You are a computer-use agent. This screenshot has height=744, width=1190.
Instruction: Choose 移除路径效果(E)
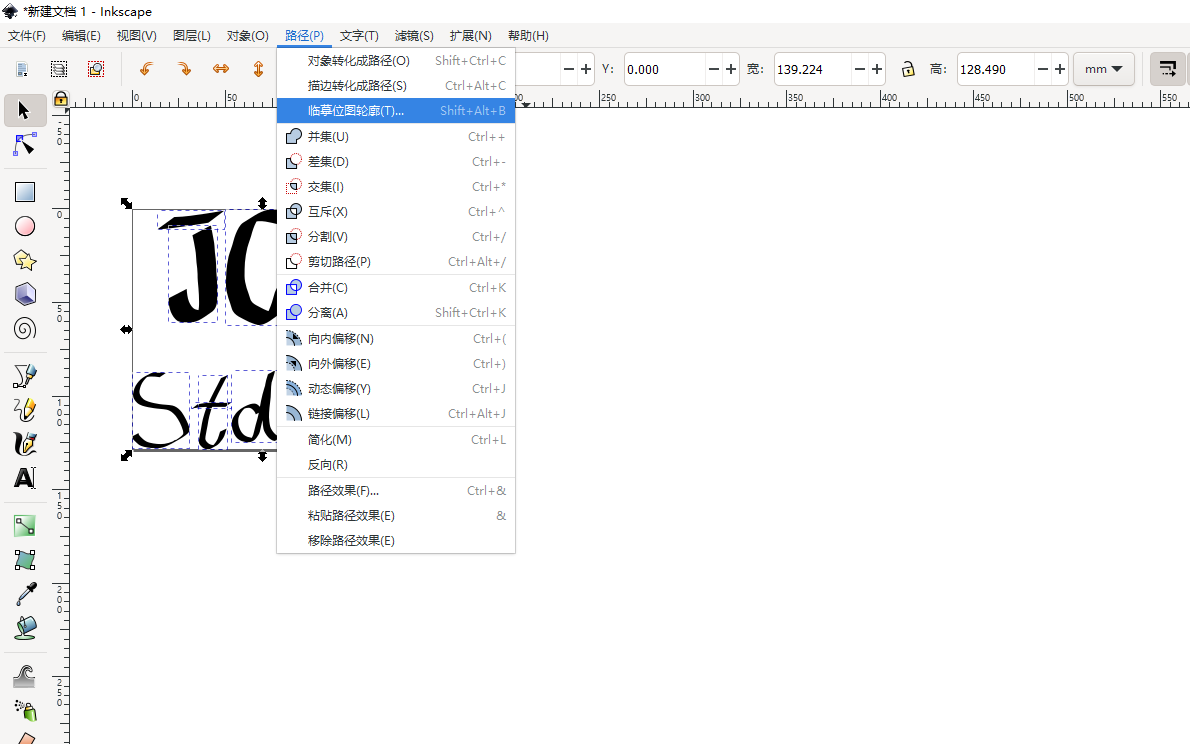pos(396,541)
